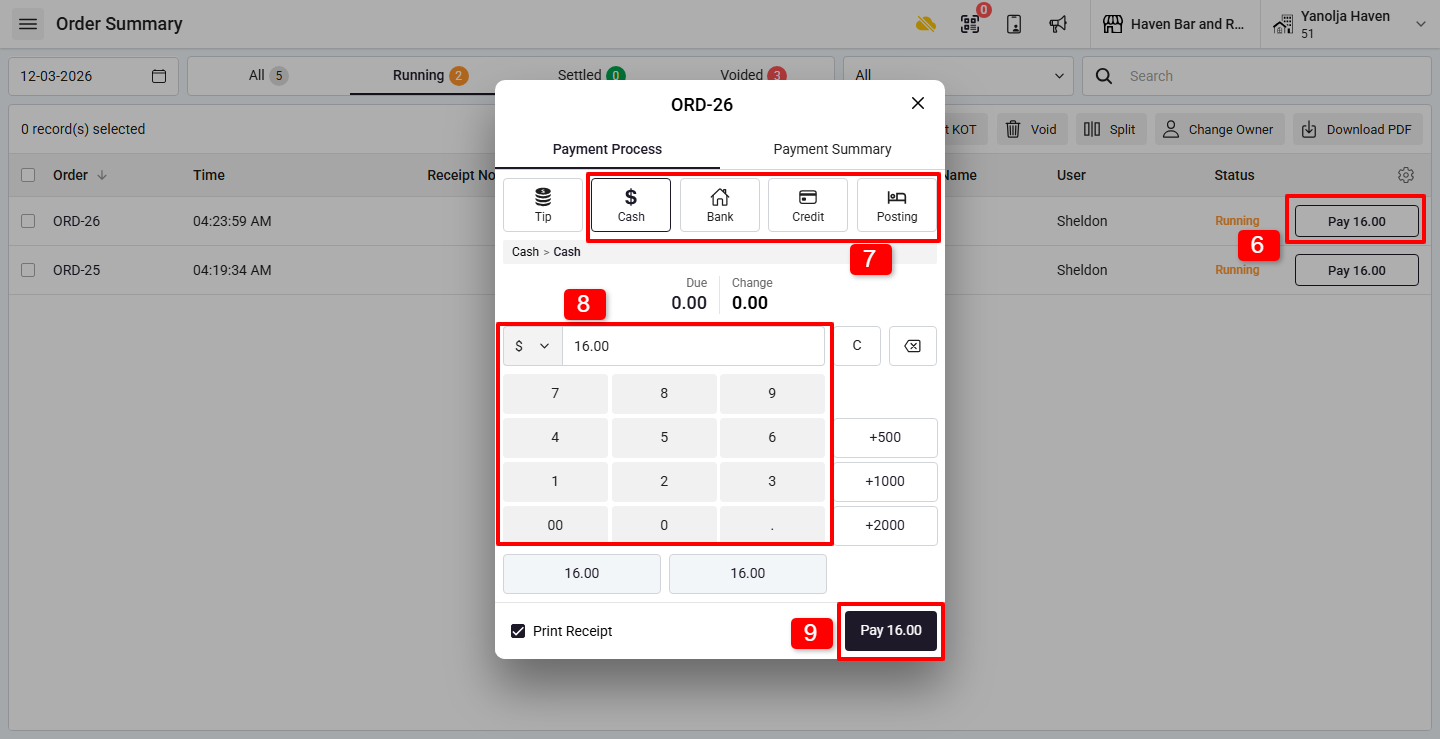The image size is (1440, 739).
Task: Click Pay 16.00 for ORD-26 row
Action: point(1357,221)
